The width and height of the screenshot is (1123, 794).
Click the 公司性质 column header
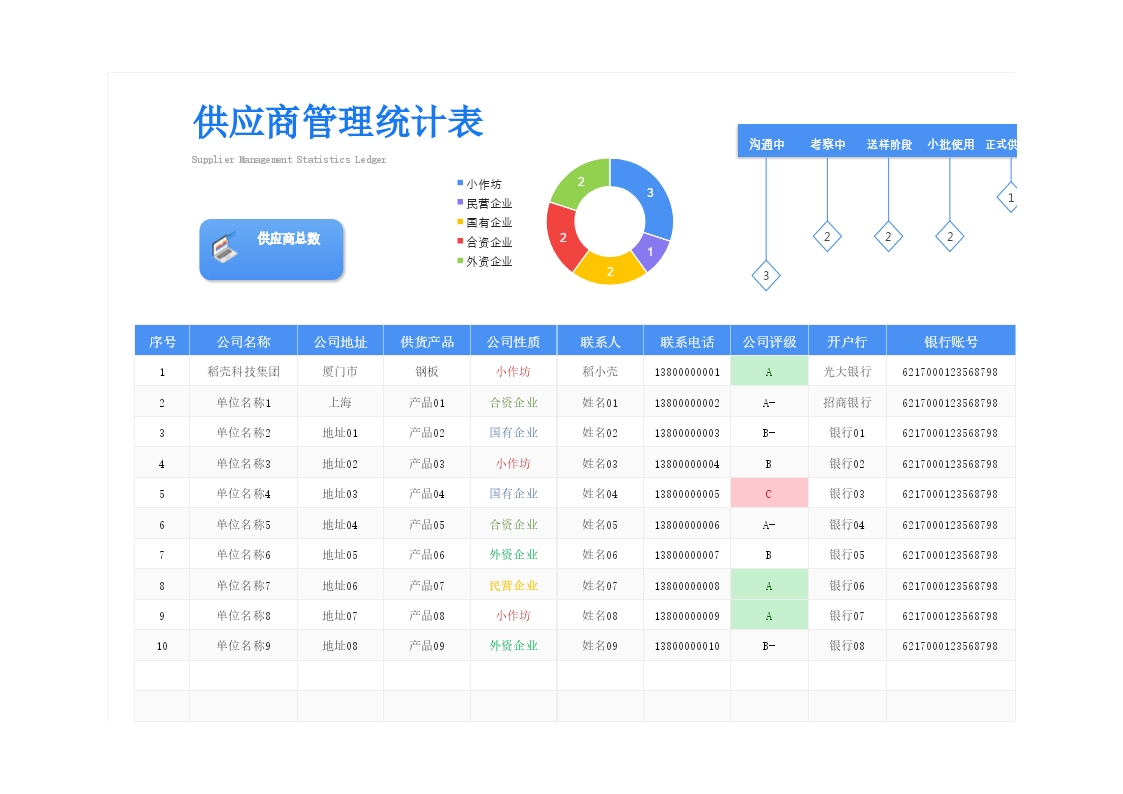pos(514,341)
